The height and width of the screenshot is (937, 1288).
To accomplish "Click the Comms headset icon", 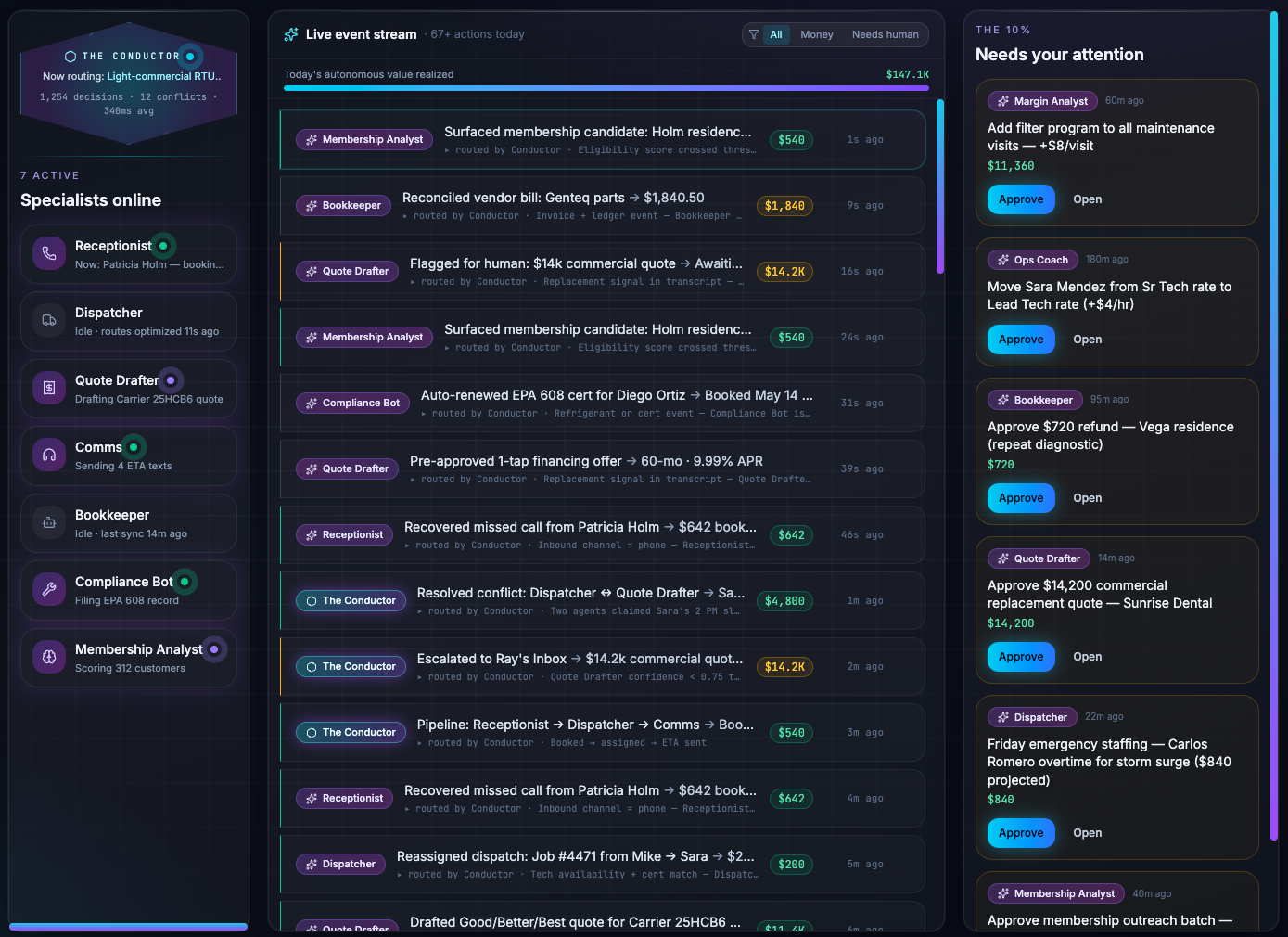I will click(49, 456).
